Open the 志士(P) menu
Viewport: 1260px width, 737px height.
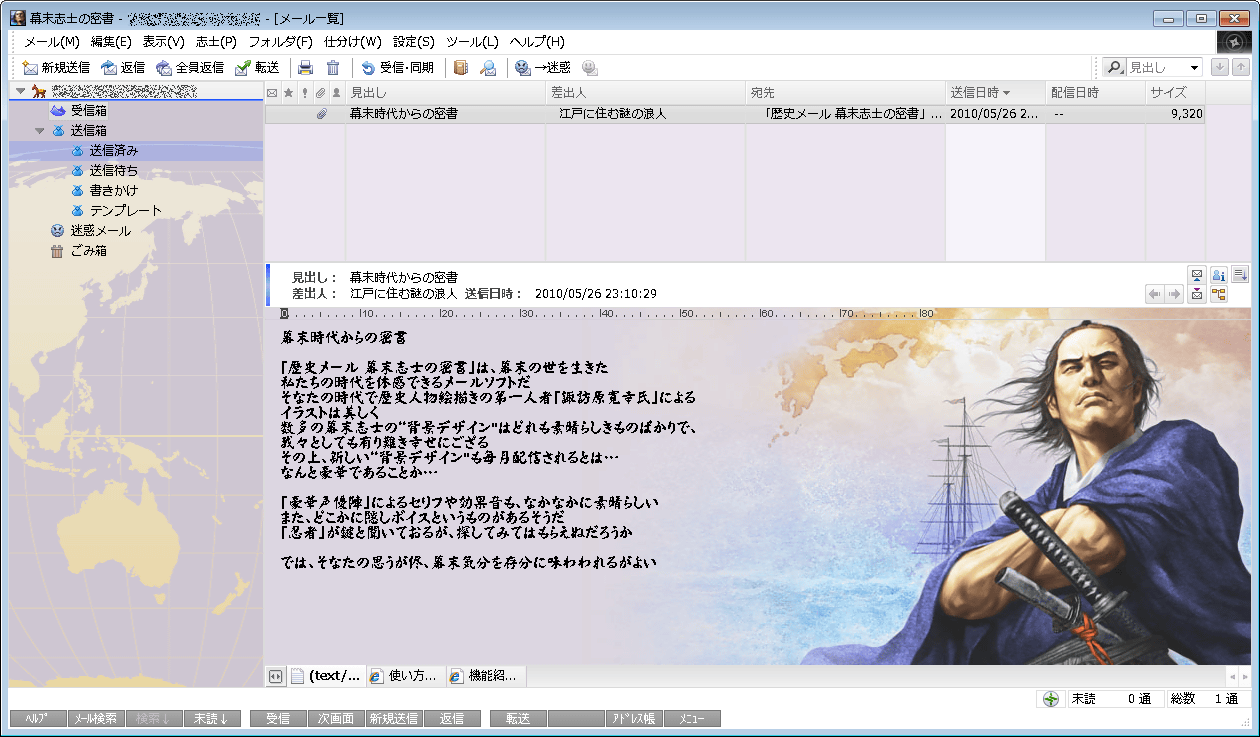tap(216, 42)
